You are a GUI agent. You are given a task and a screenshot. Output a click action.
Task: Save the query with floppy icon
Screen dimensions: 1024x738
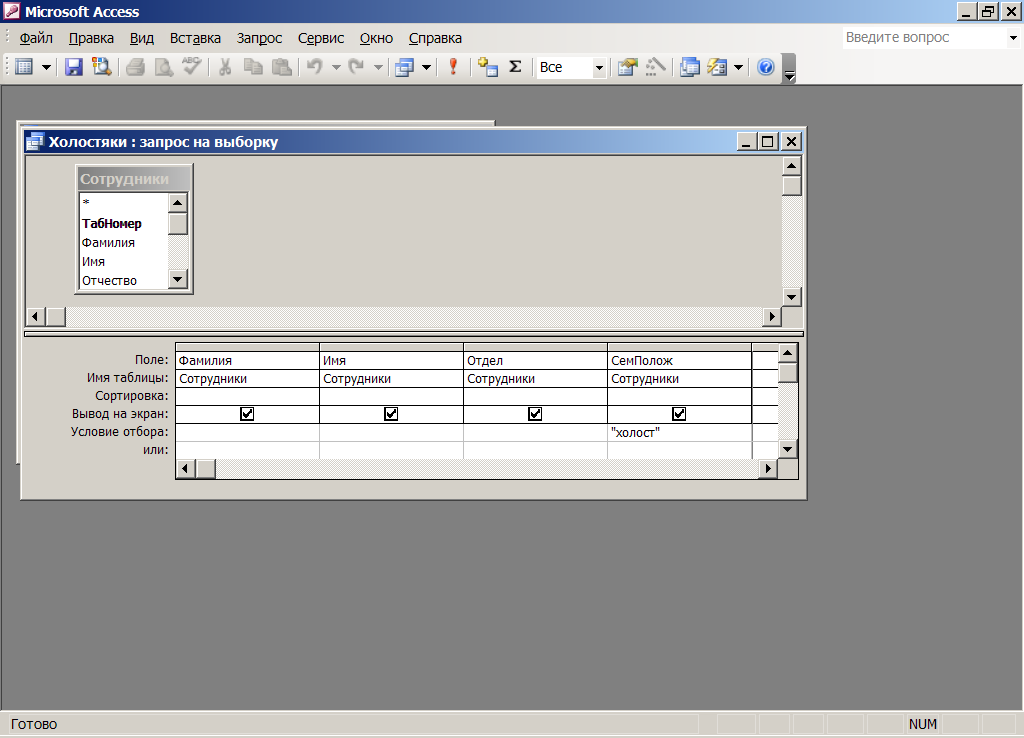tap(73, 67)
